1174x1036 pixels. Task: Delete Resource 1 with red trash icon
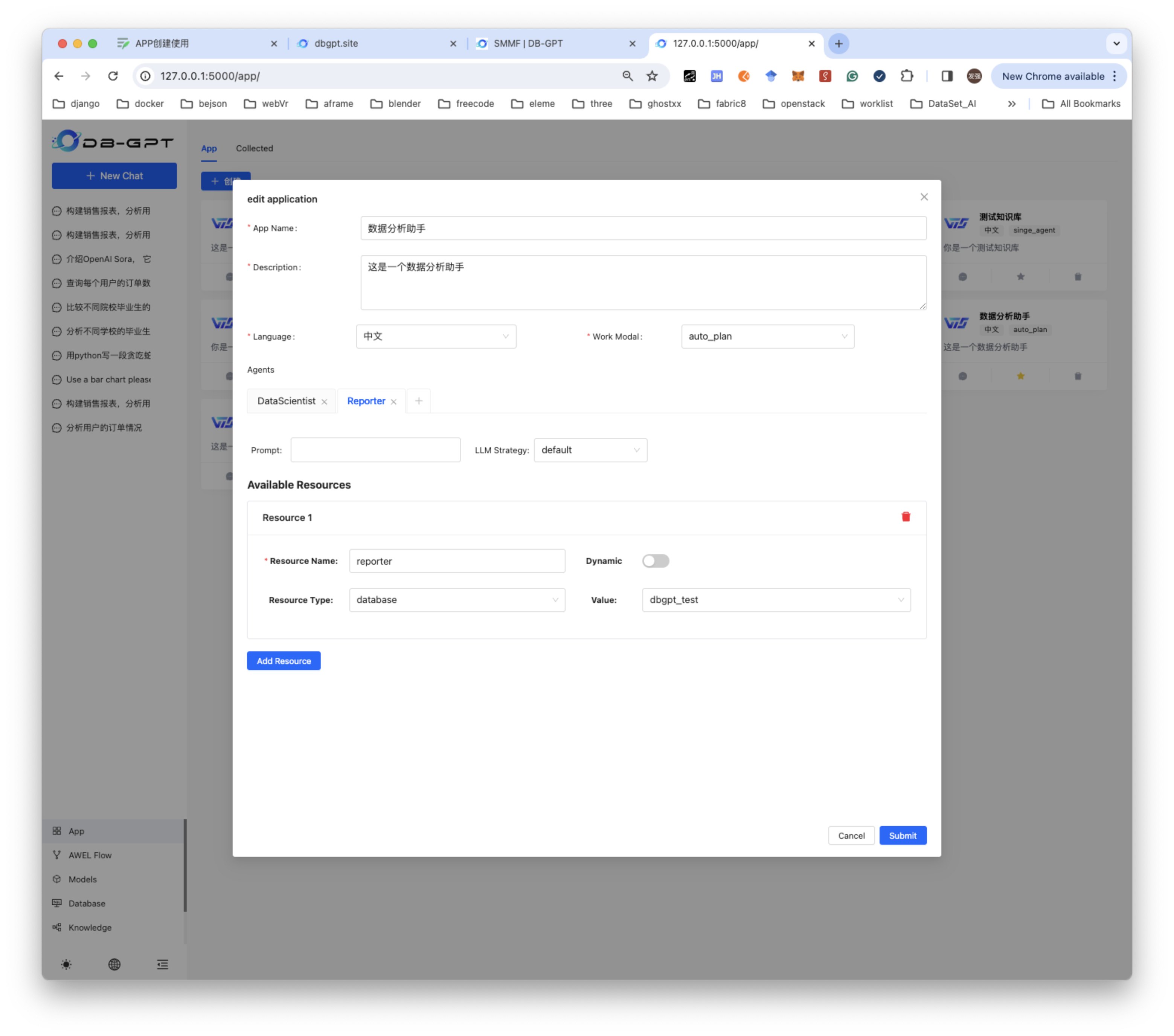906,517
